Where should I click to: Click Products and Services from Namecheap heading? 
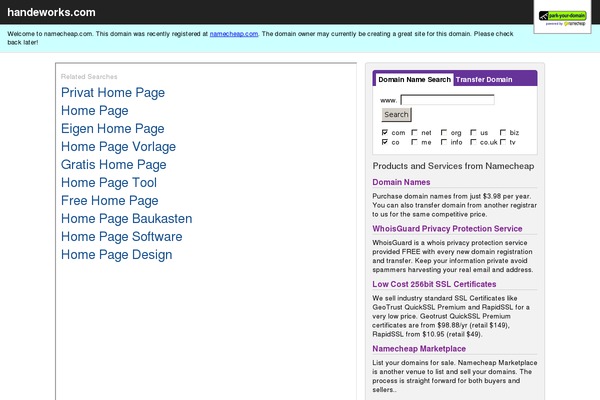[453, 166]
